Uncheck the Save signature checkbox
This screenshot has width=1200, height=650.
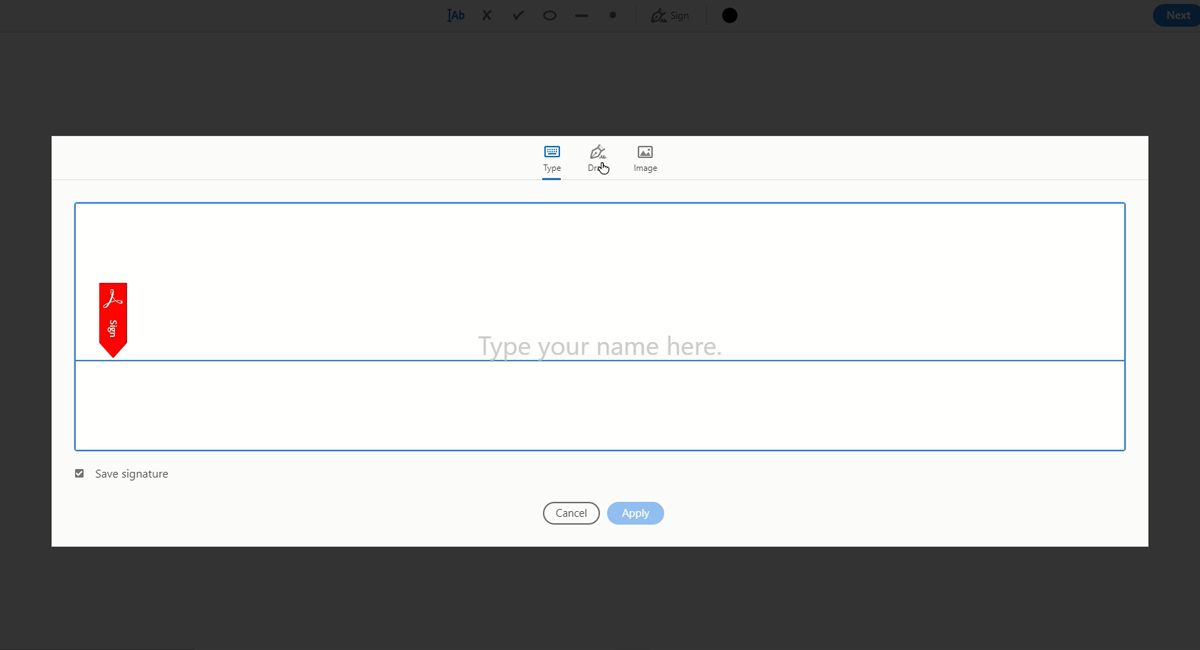click(80, 473)
